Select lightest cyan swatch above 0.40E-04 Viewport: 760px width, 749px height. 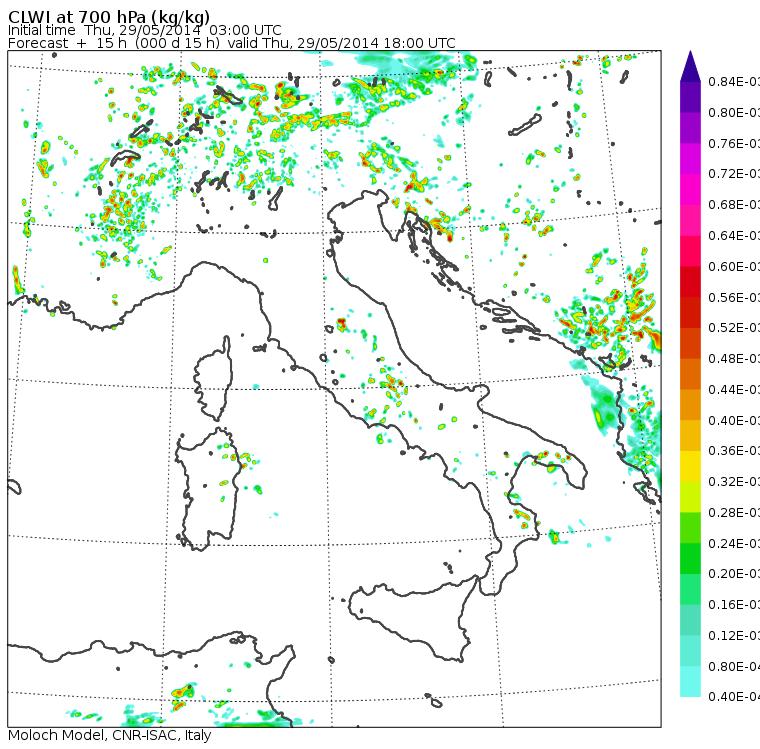click(x=690, y=682)
